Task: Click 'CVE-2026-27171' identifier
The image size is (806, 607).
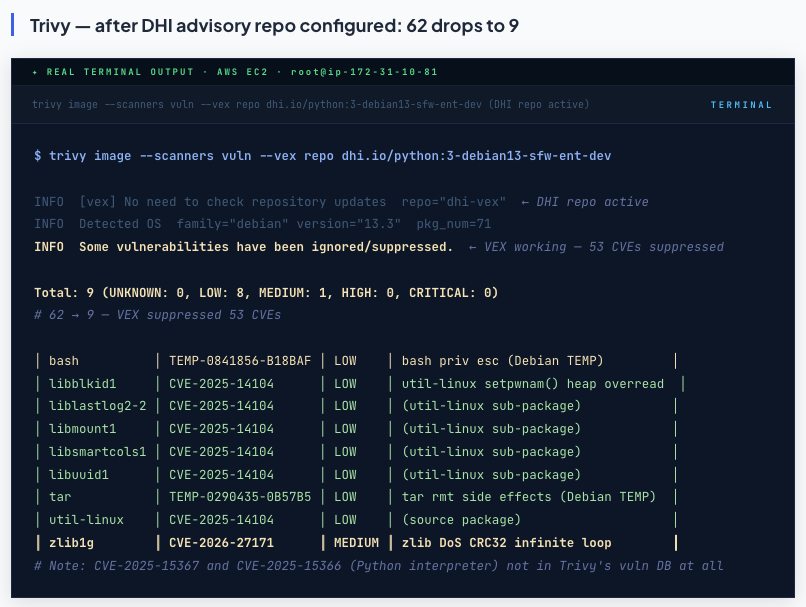Action: [x=221, y=543]
